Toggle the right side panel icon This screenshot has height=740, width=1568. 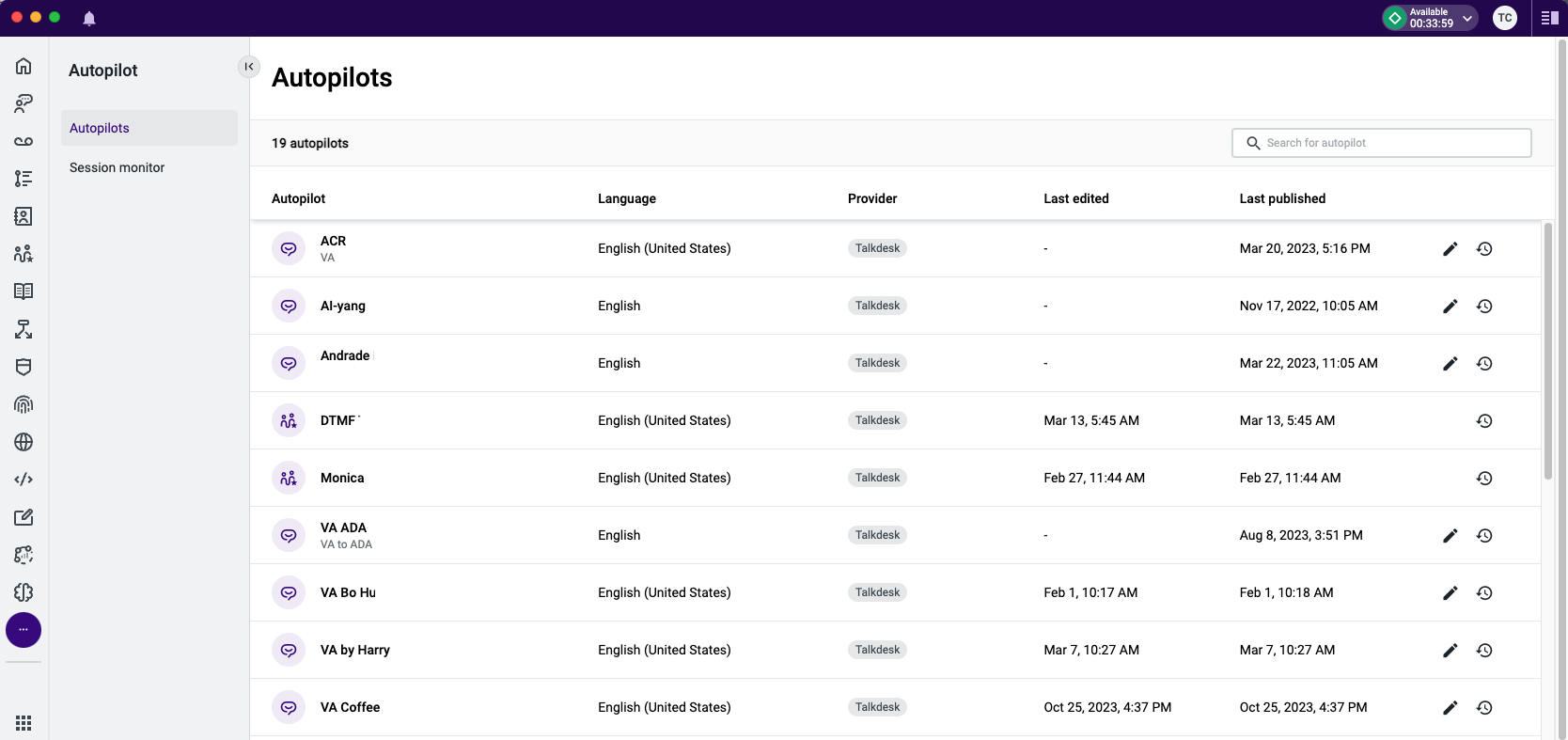coord(1550,18)
